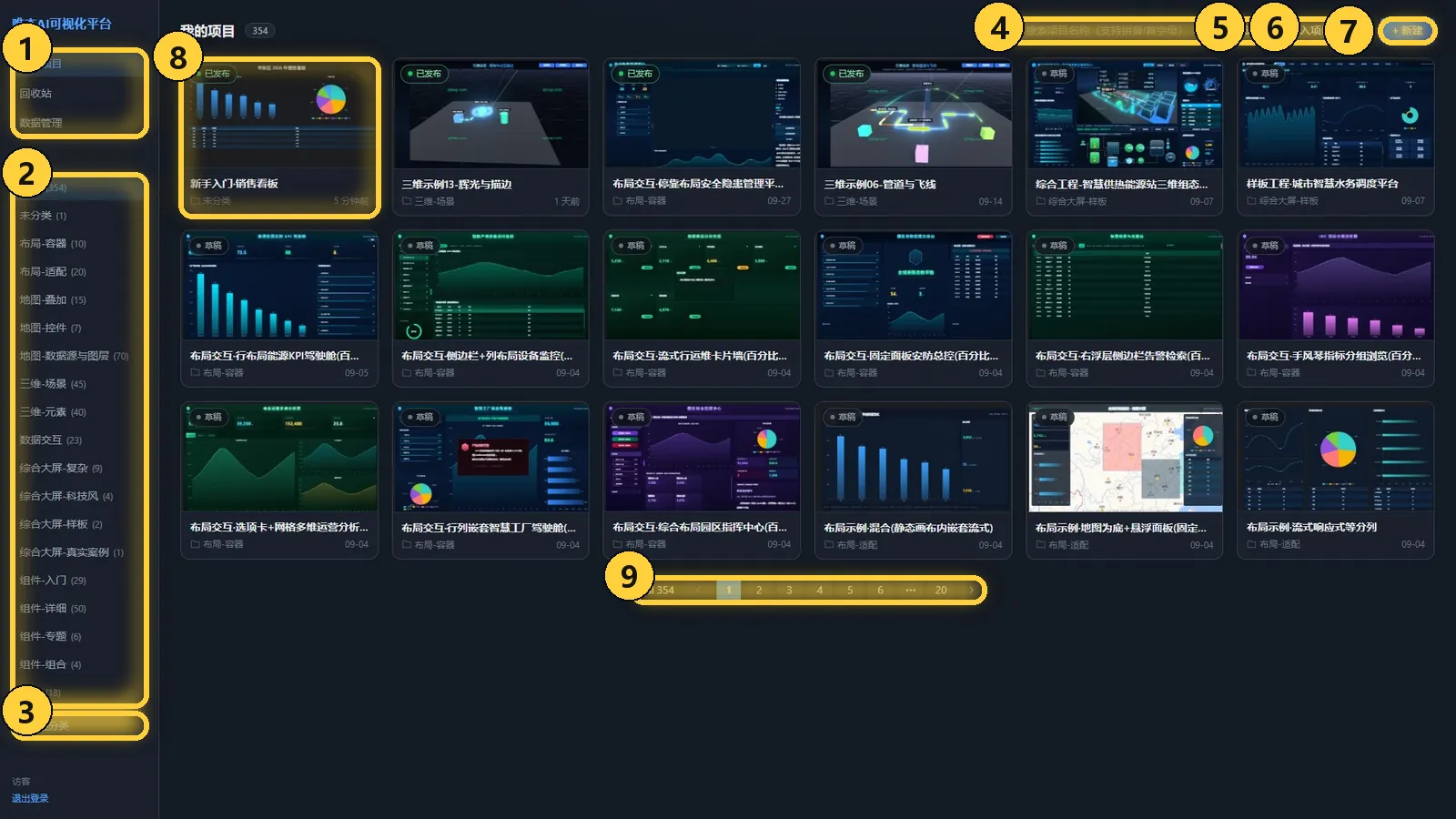Image resolution: width=1456 pixels, height=819 pixels.
Task: Click the 综合工程-智慧供热能源站三维组态 project title
Action: (x=1121, y=185)
